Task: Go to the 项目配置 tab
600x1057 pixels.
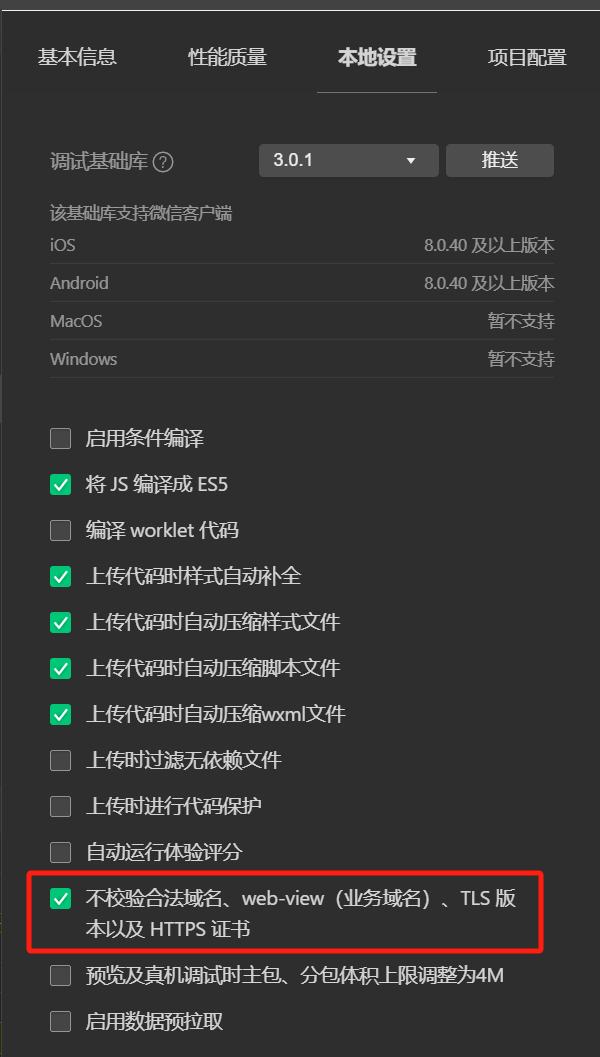Action: (x=527, y=57)
